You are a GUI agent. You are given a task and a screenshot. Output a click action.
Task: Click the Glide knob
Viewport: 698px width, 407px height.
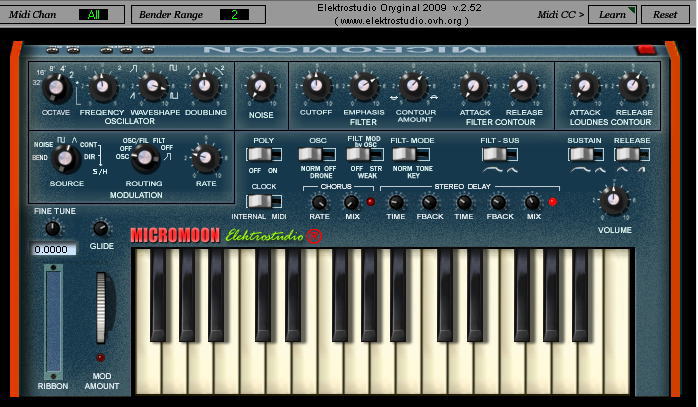click(101, 229)
